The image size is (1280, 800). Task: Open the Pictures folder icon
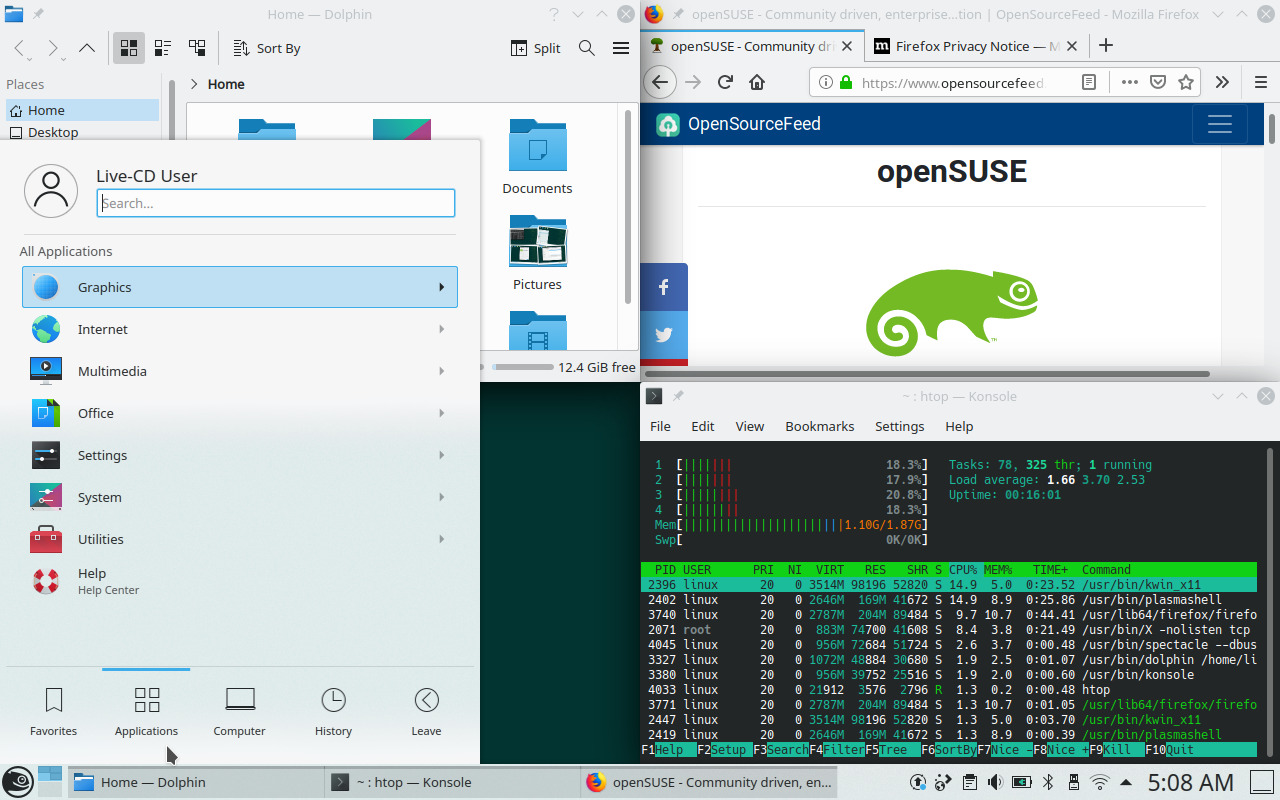pos(537,253)
